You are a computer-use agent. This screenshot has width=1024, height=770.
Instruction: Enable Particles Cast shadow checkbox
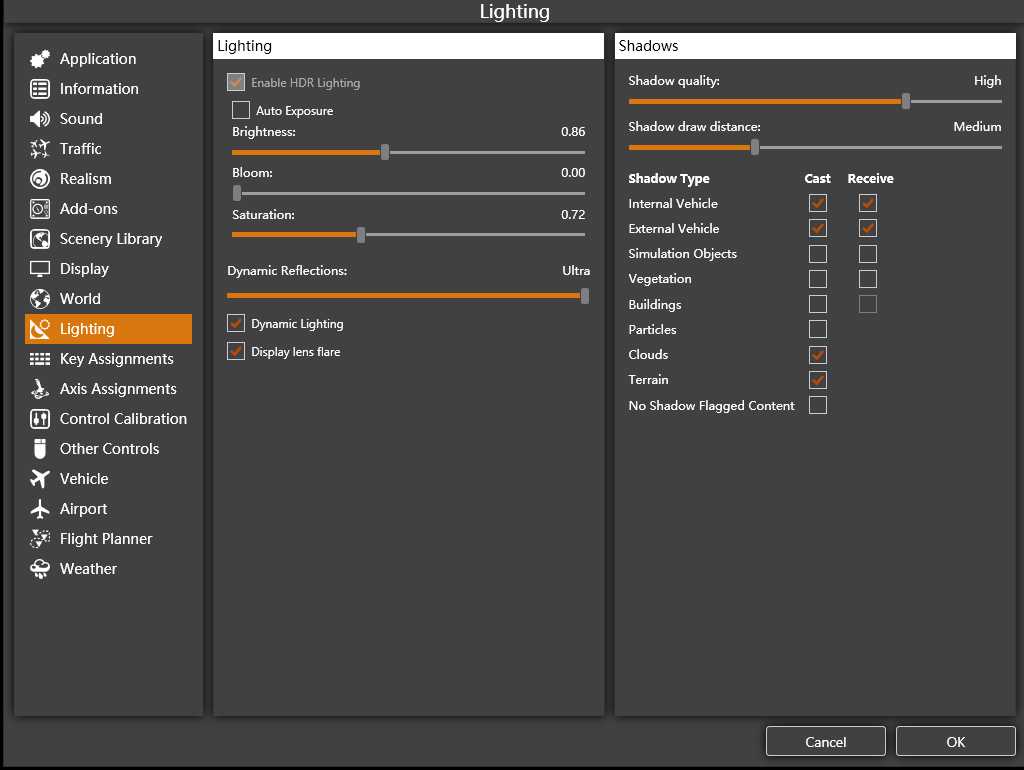point(818,329)
